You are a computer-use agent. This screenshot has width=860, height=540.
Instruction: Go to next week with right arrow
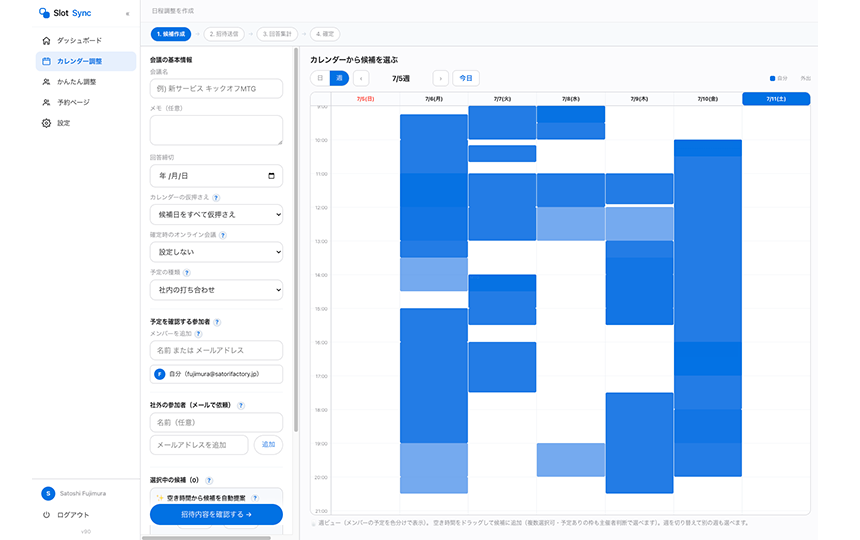tap(440, 78)
